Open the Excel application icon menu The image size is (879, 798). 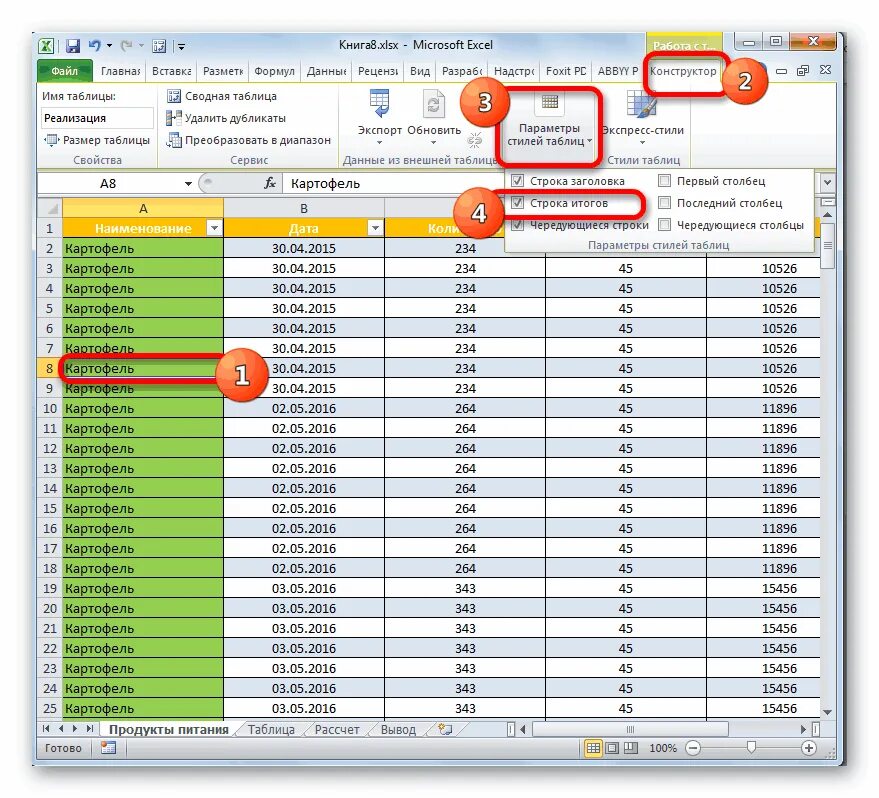47,46
